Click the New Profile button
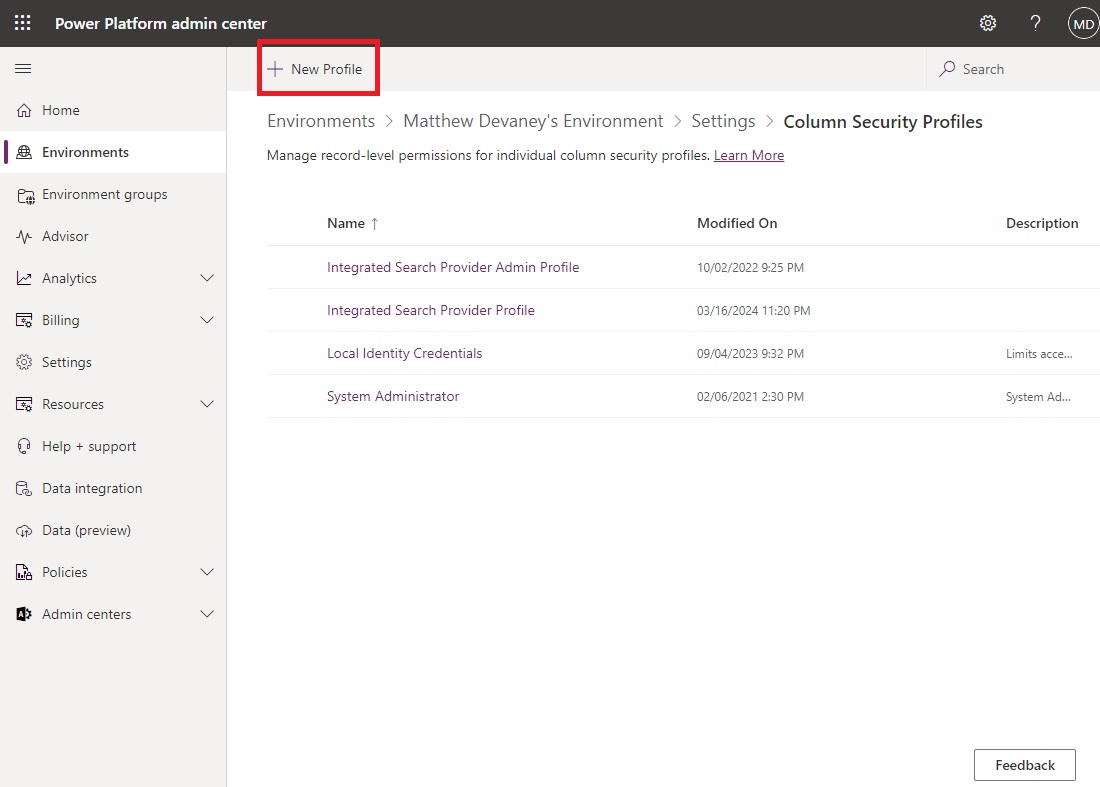Image resolution: width=1100 pixels, height=787 pixels. (318, 68)
